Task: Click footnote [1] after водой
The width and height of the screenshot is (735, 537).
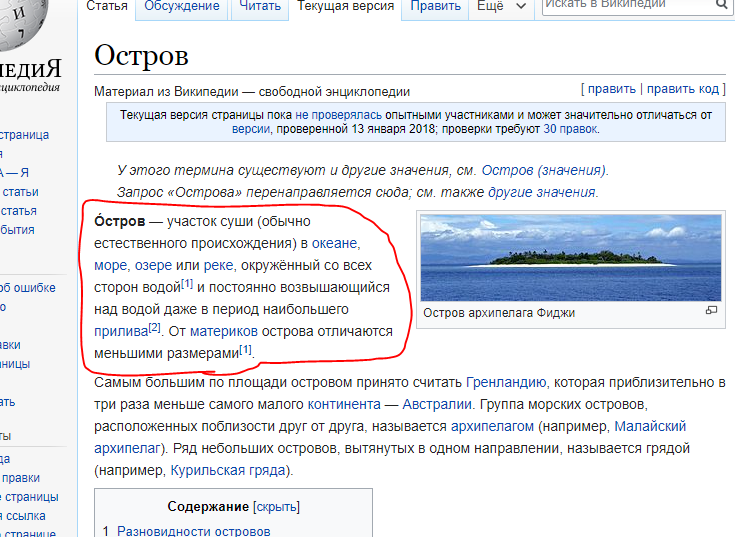Action: point(187,284)
